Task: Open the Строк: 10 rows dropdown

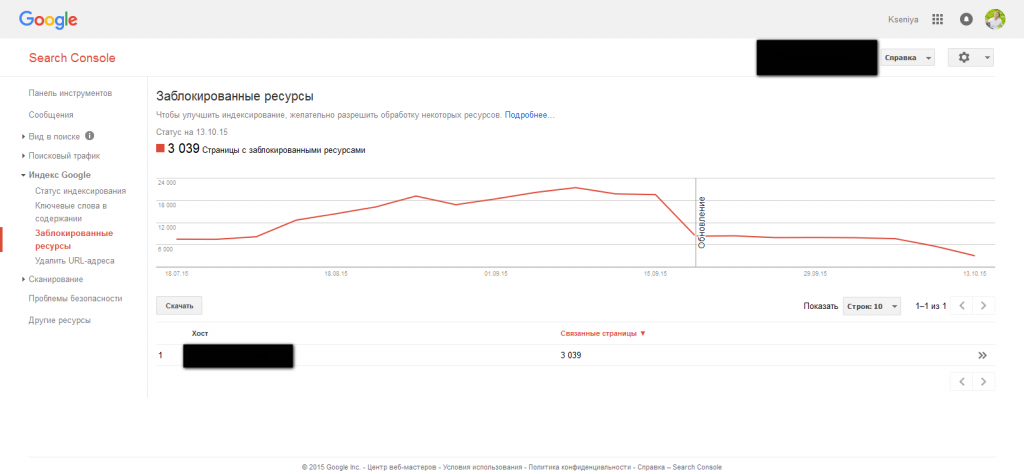Action: pos(872,306)
